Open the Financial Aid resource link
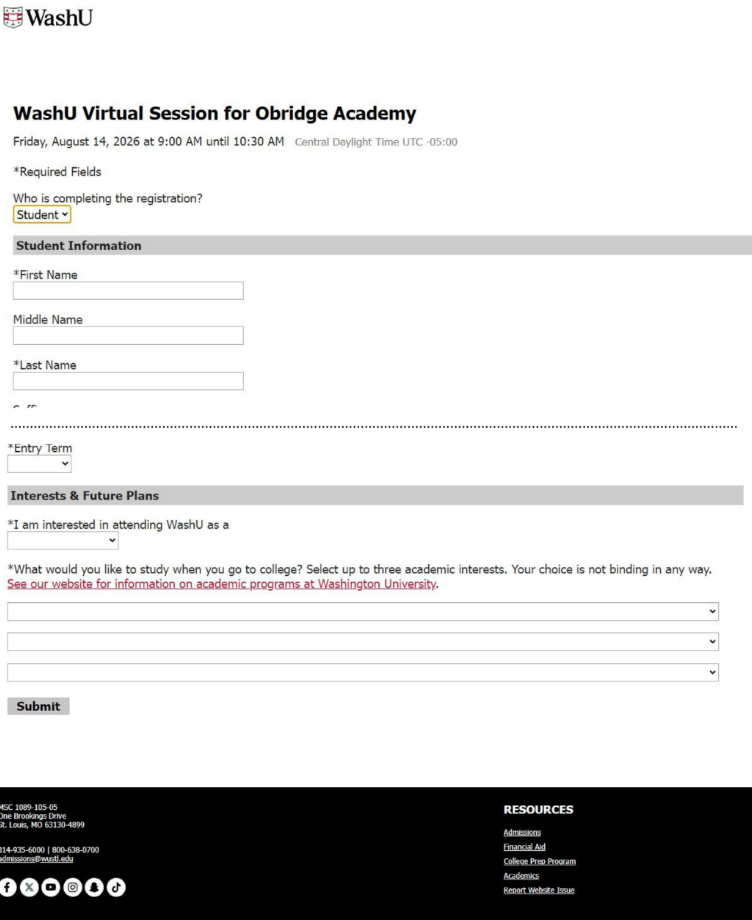Screen dimensions: 752x920 [x=524, y=847]
